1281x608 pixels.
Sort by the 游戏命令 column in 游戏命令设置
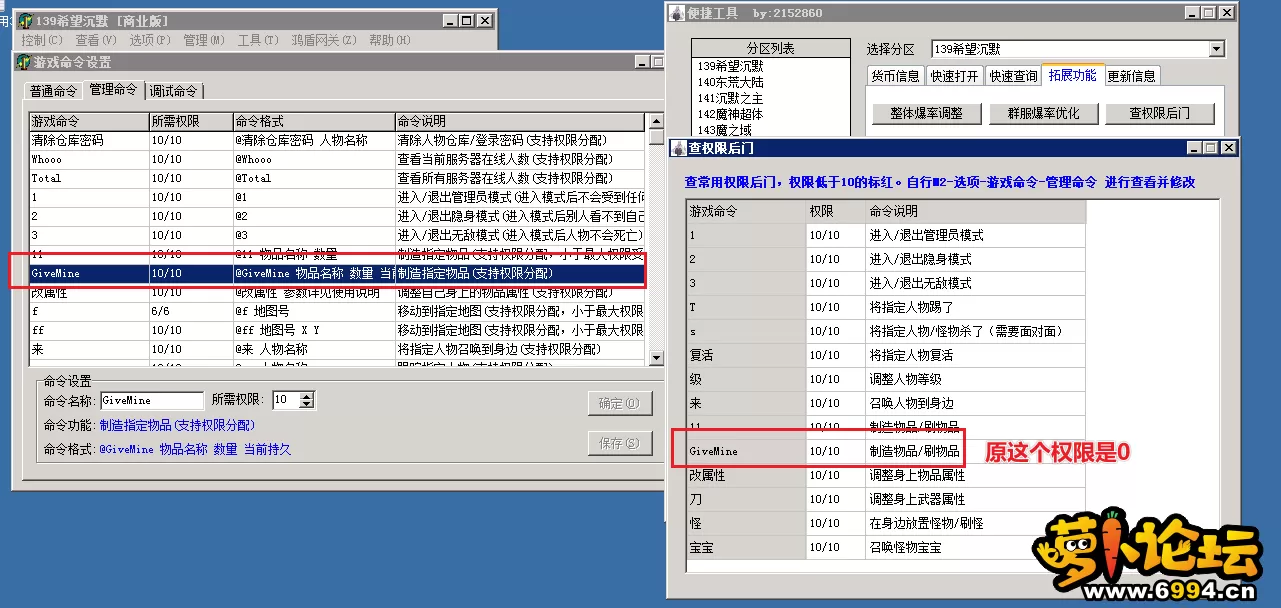click(x=89, y=121)
